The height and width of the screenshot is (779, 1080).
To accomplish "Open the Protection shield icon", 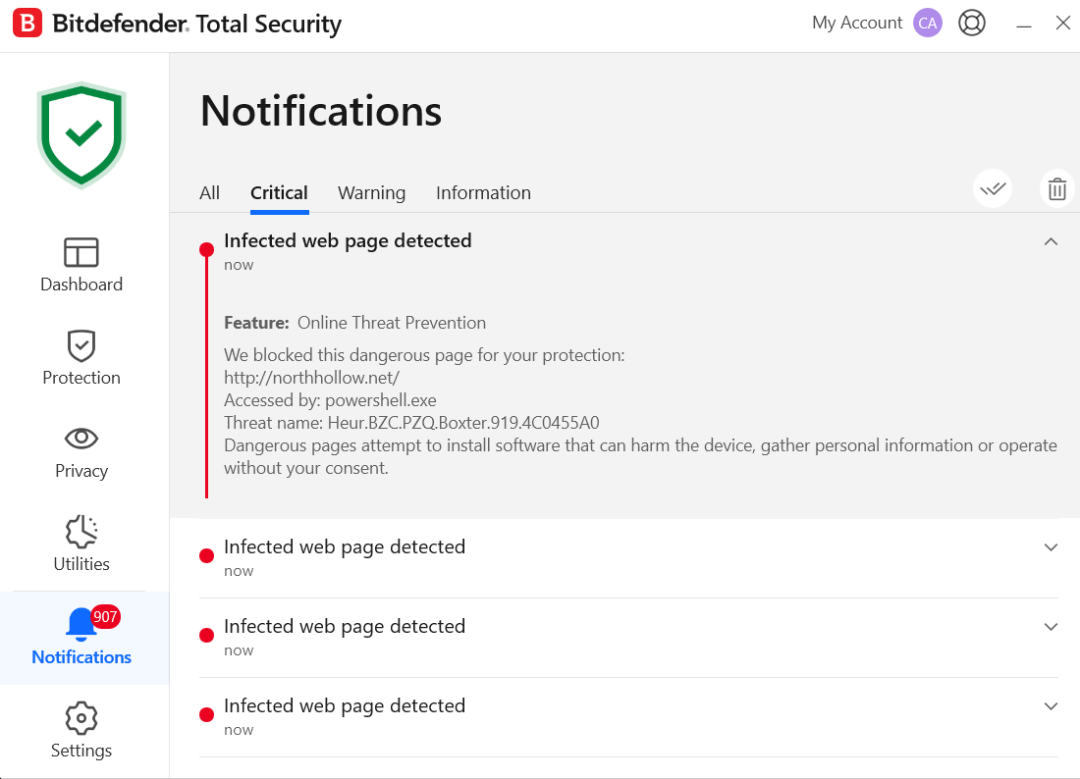I will [81, 345].
